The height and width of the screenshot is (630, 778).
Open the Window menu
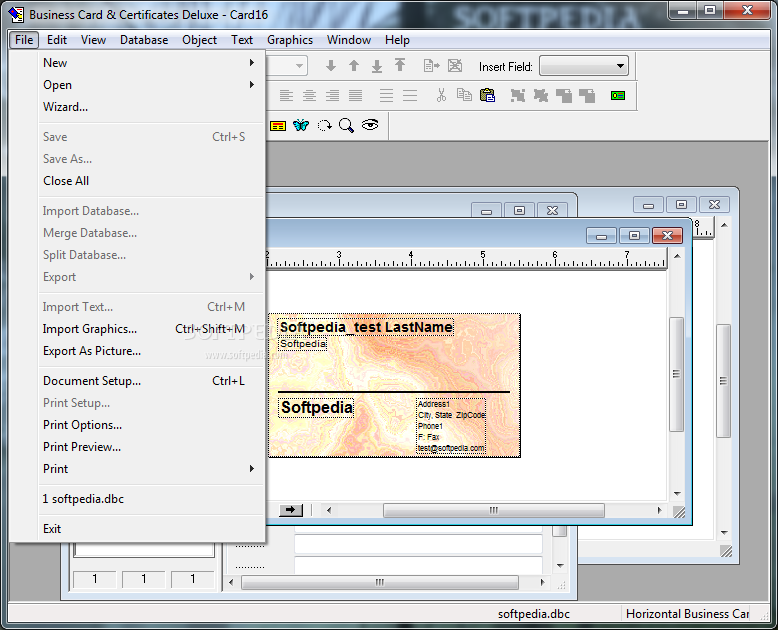pos(348,40)
